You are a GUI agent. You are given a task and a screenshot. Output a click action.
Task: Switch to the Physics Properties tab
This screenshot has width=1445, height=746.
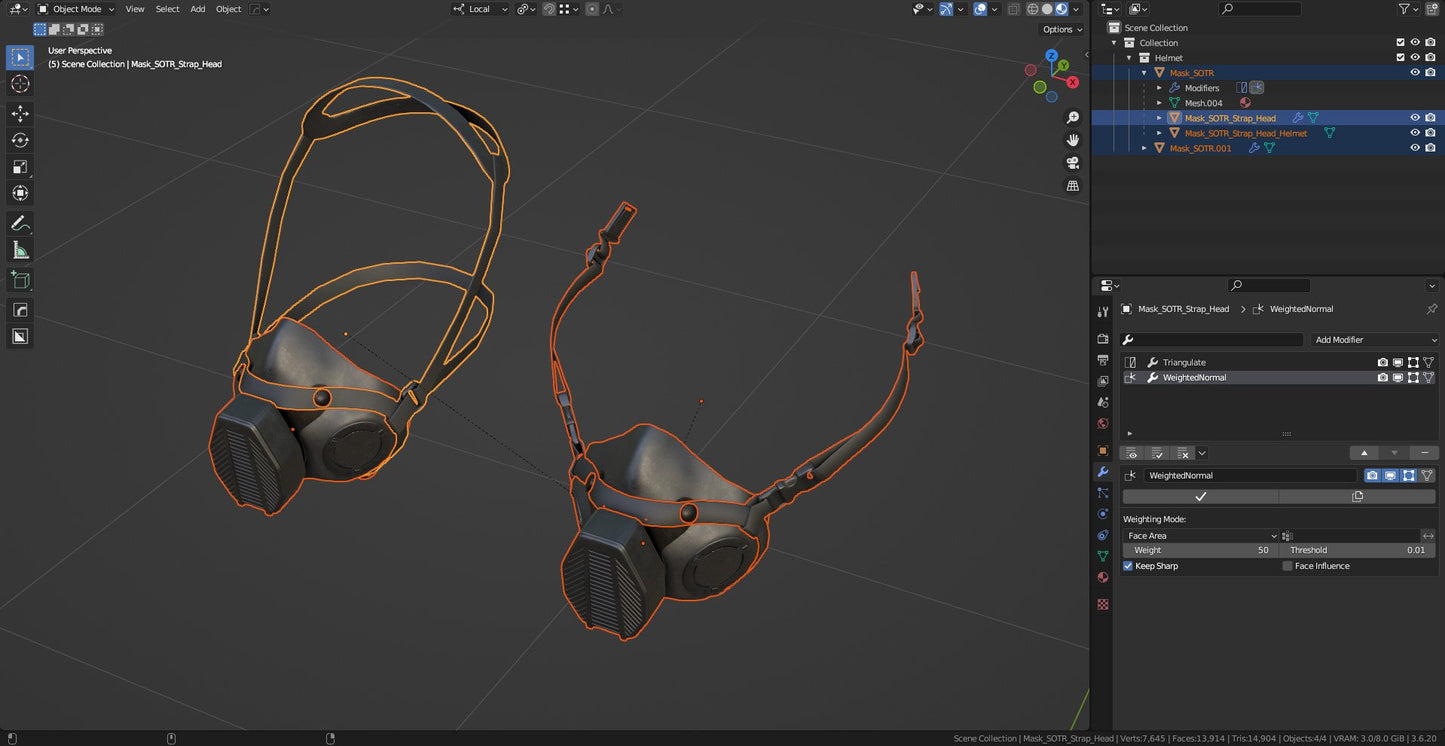click(x=1101, y=514)
